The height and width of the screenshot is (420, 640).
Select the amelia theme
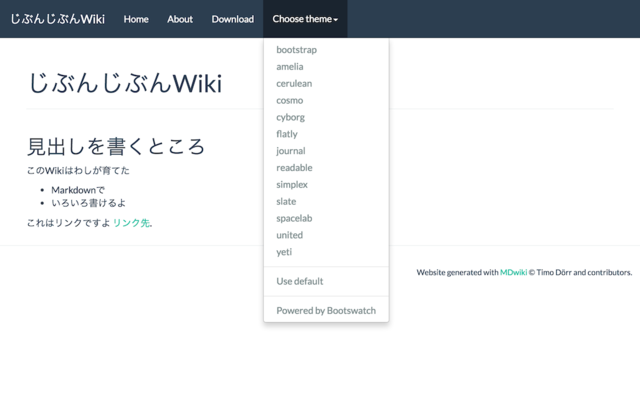[290, 67]
